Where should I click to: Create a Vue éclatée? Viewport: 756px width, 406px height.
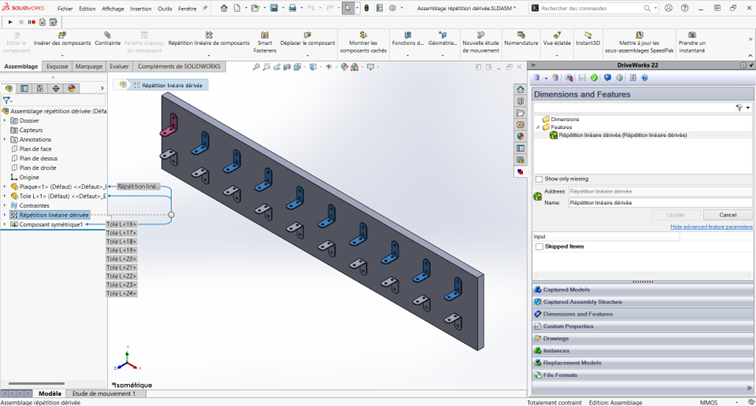click(x=557, y=39)
